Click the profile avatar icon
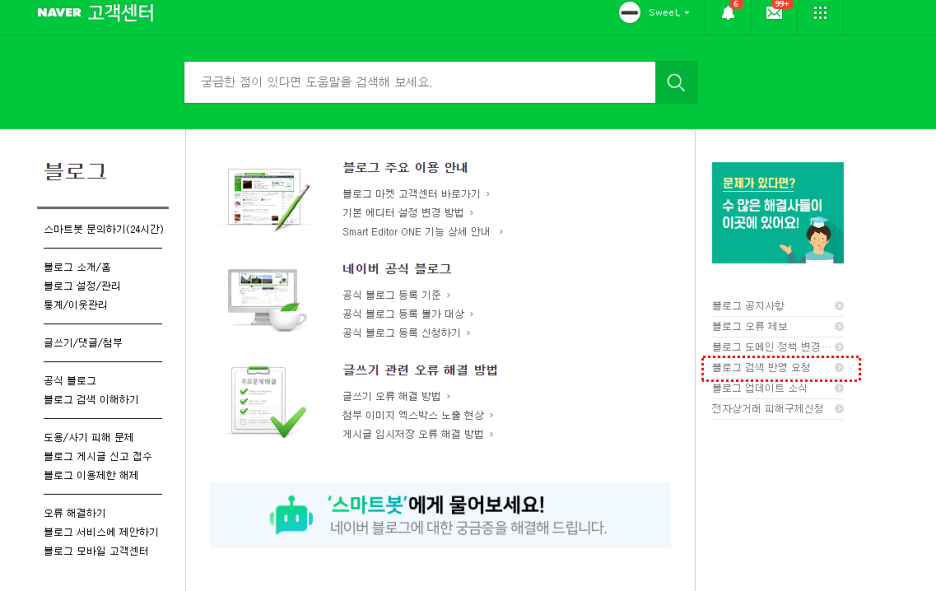The height and width of the screenshot is (591, 936). pos(629,13)
